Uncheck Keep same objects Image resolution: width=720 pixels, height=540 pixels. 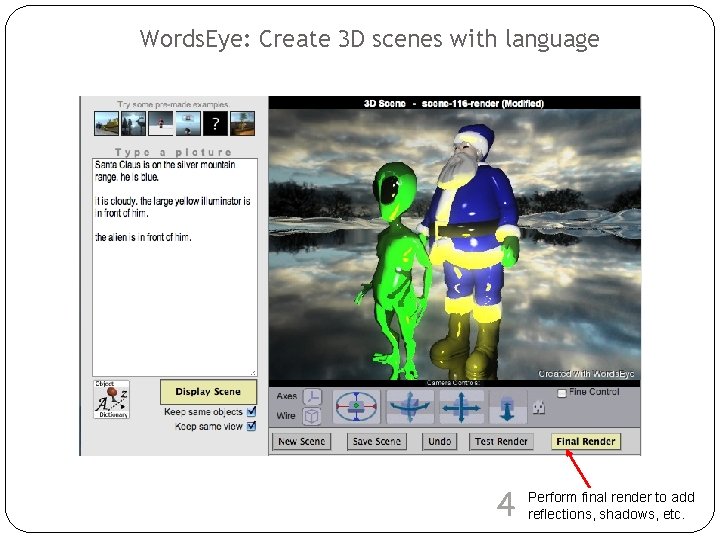(252, 411)
